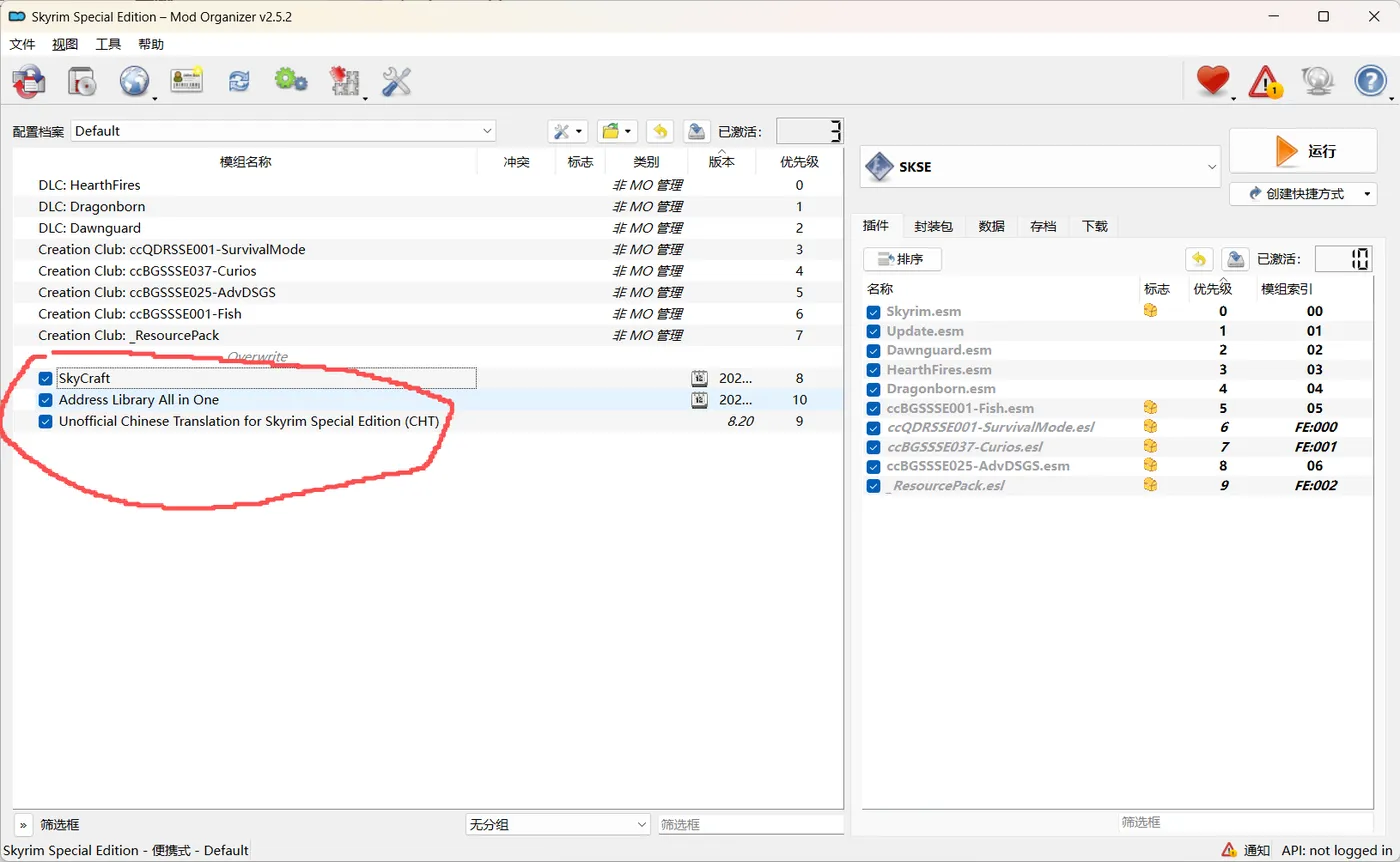The height and width of the screenshot is (862, 1400).
Task: Click the red heart endorse icon
Action: click(1212, 82)
